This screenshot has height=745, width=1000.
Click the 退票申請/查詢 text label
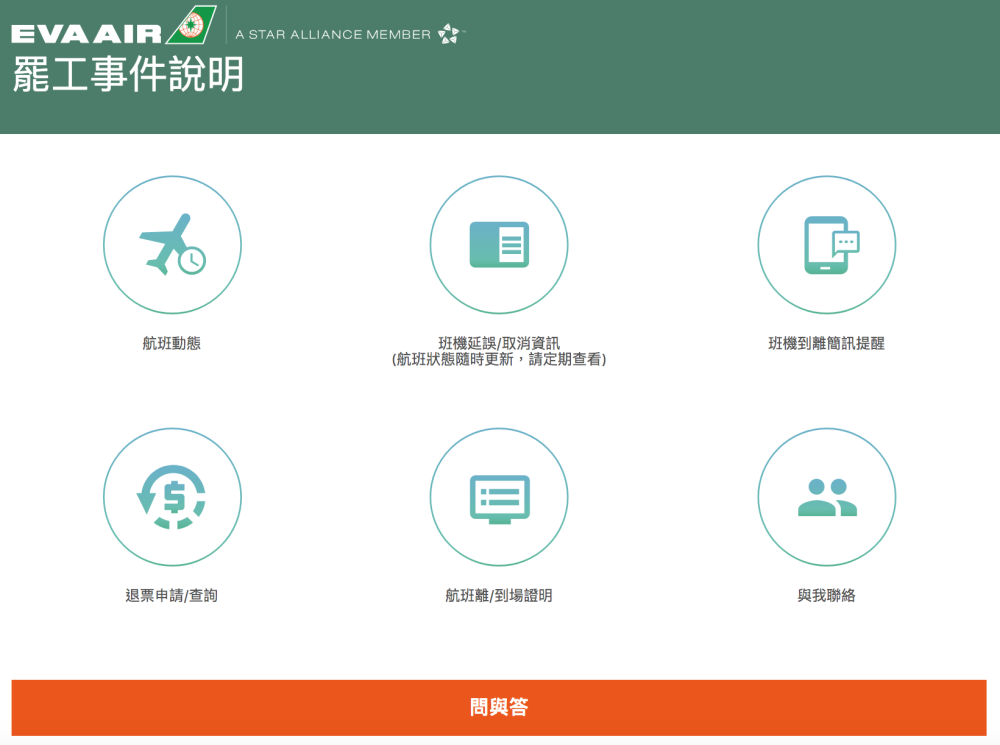click(172, 595)
